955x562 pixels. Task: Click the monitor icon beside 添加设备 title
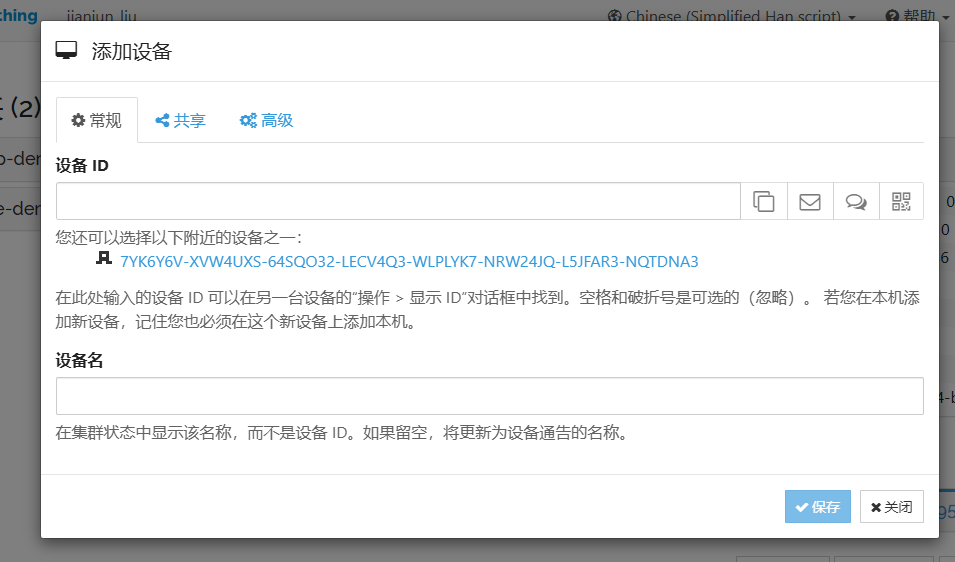pos(66,51)
